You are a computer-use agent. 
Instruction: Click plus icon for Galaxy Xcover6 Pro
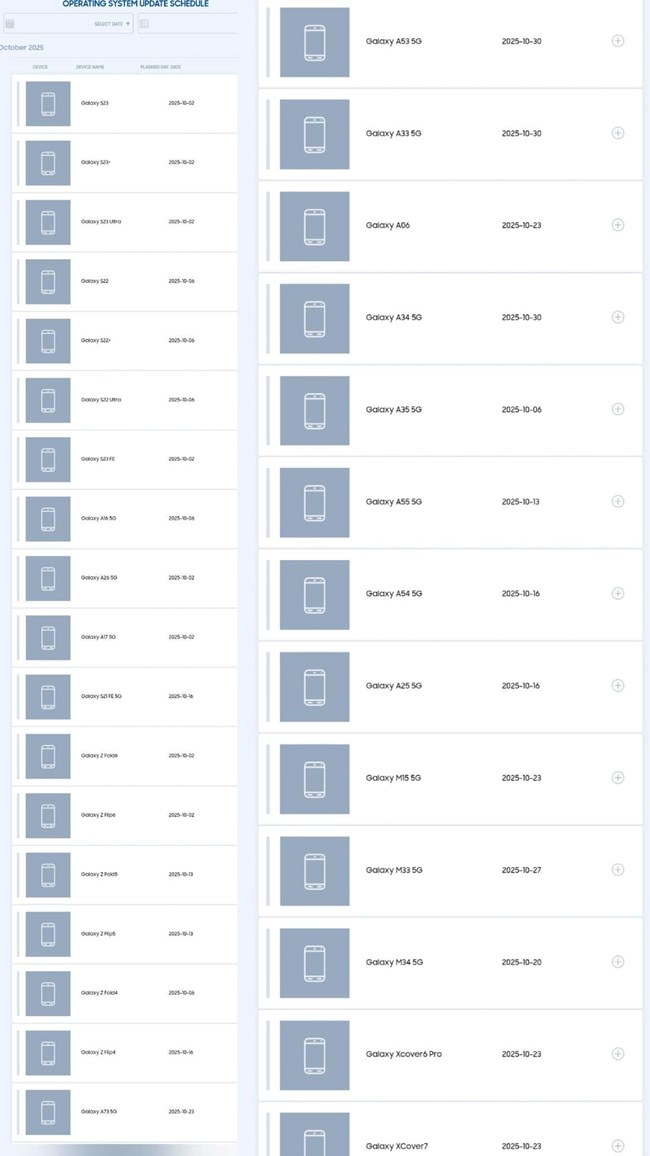tap(617, 1054)
